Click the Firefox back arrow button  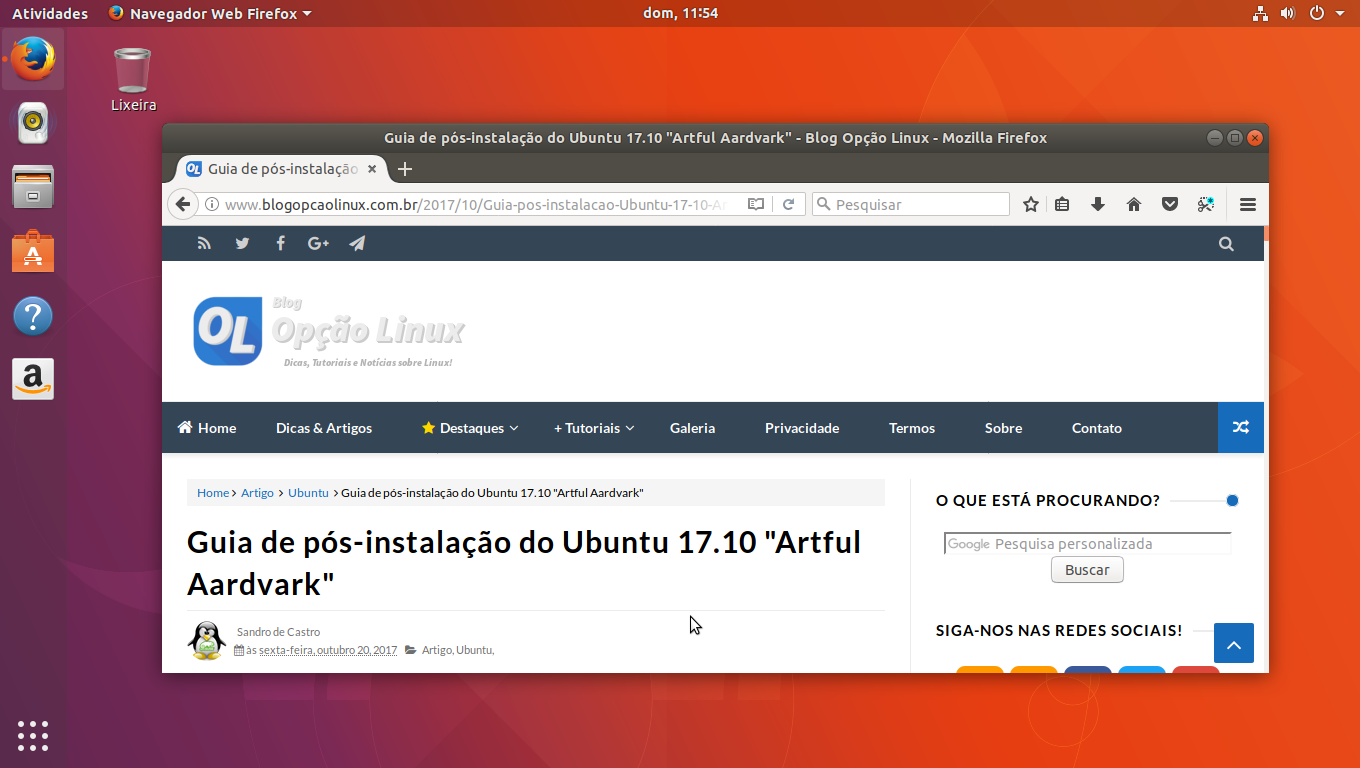[182, 204]
